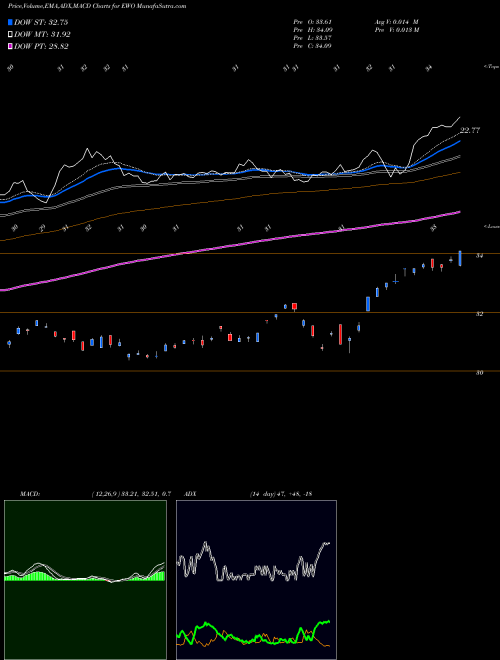Click the blue DOW ST legend swatch

point(11,22)
